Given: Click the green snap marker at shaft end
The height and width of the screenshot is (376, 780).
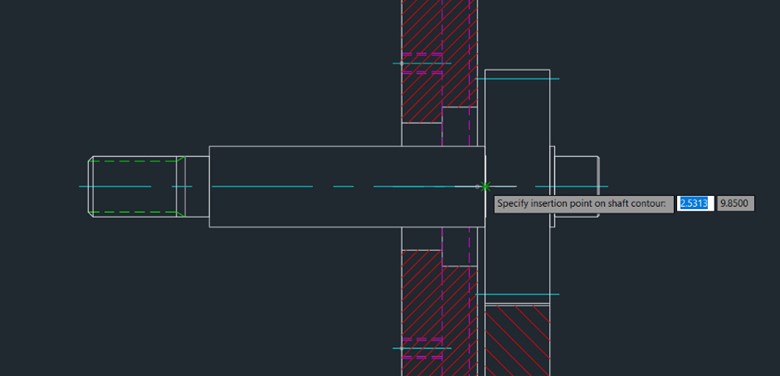Looking at the screenshot, I should [x=486, y=187].
